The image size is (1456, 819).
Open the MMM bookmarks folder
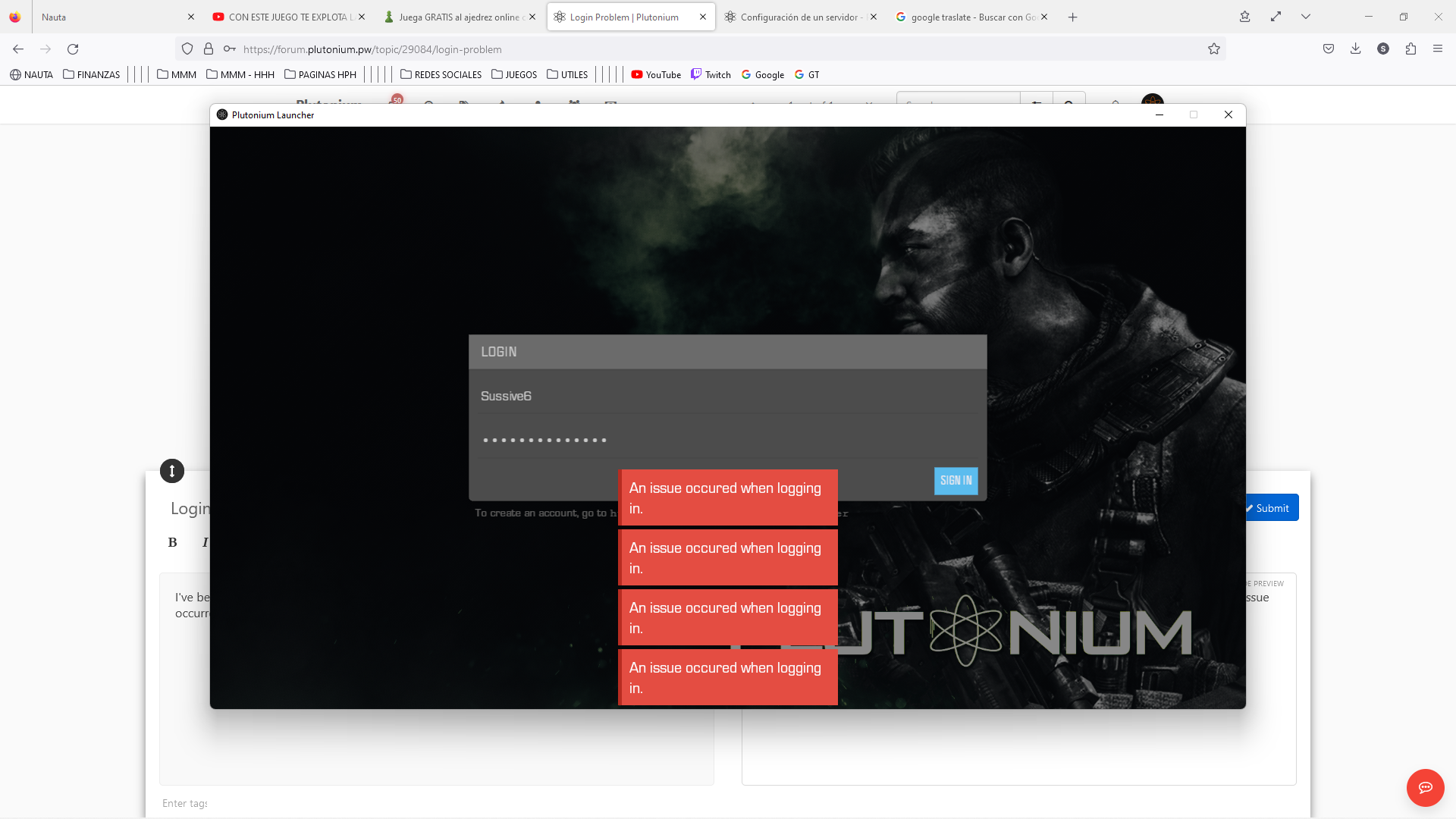click(x=177, y=74)
